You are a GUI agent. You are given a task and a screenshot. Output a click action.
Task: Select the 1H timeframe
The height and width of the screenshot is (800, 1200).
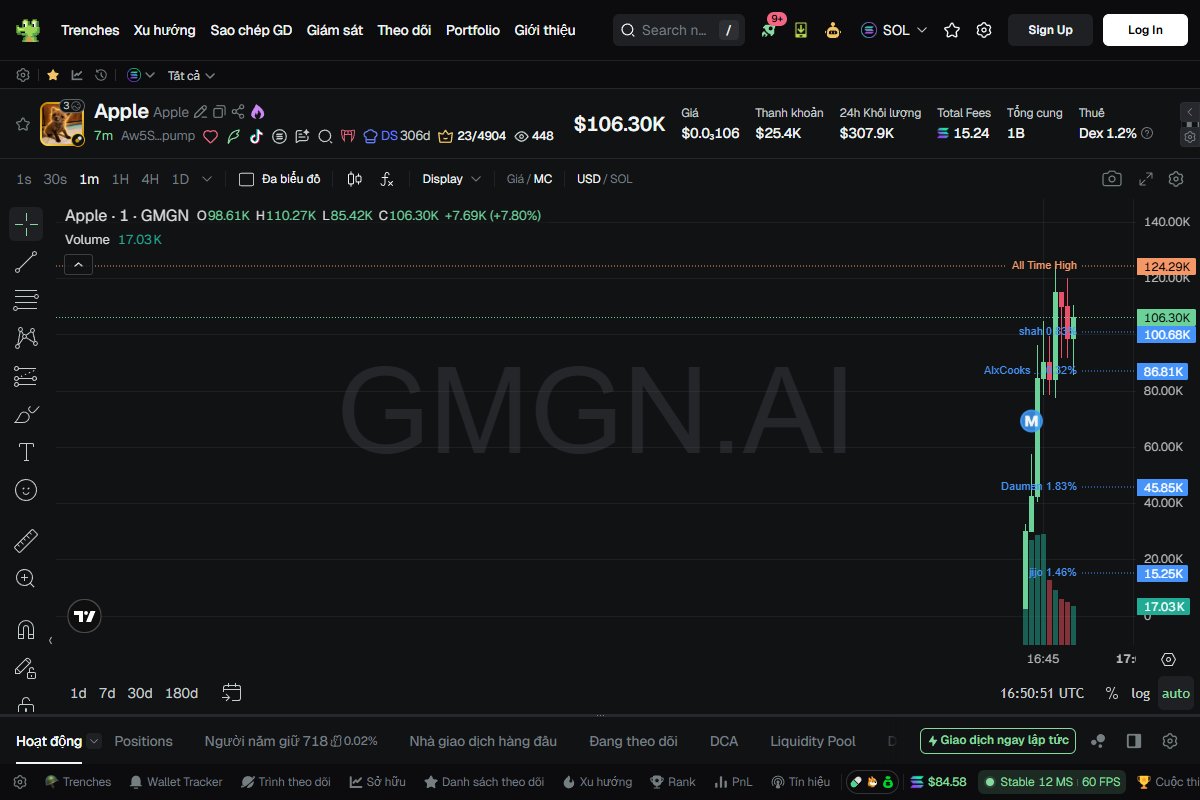120,179
